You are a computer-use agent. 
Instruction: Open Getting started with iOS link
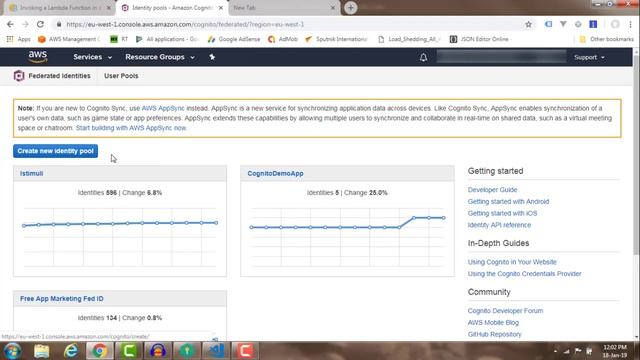pos(502,213)
